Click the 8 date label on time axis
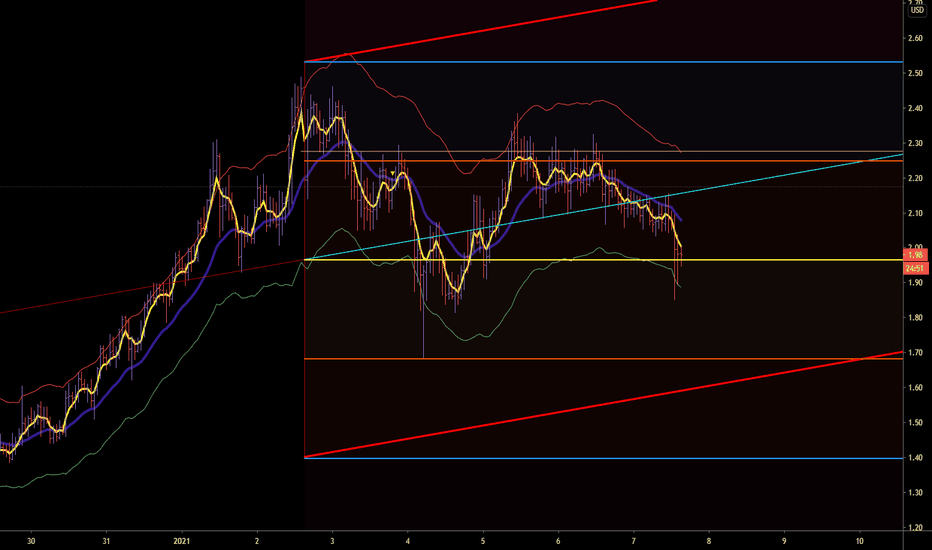This screenshot has height=550, width=932. tap(709, 541)
